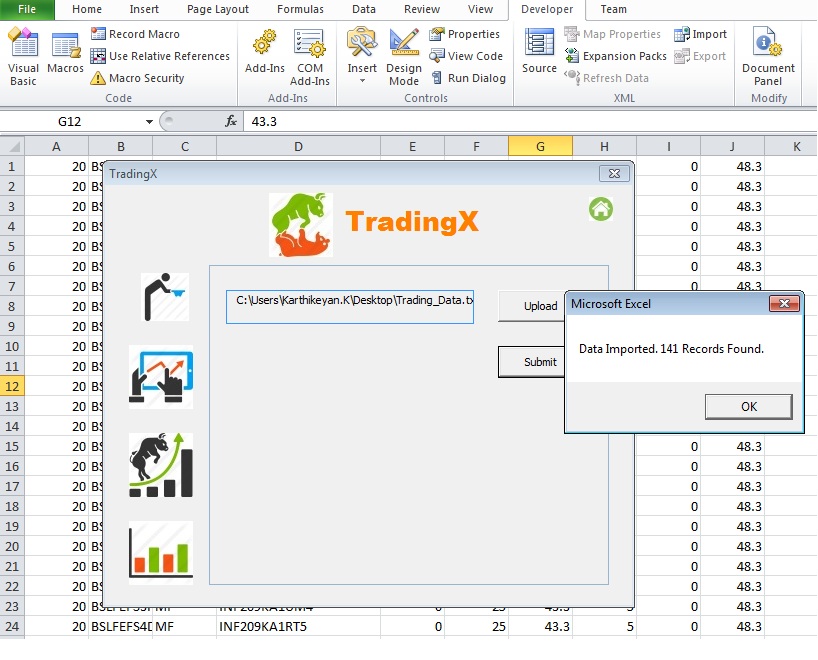This screenshot has height=660, width=818.
Task: Open the Visual Basic editor
Action: [x=23, y=57]
